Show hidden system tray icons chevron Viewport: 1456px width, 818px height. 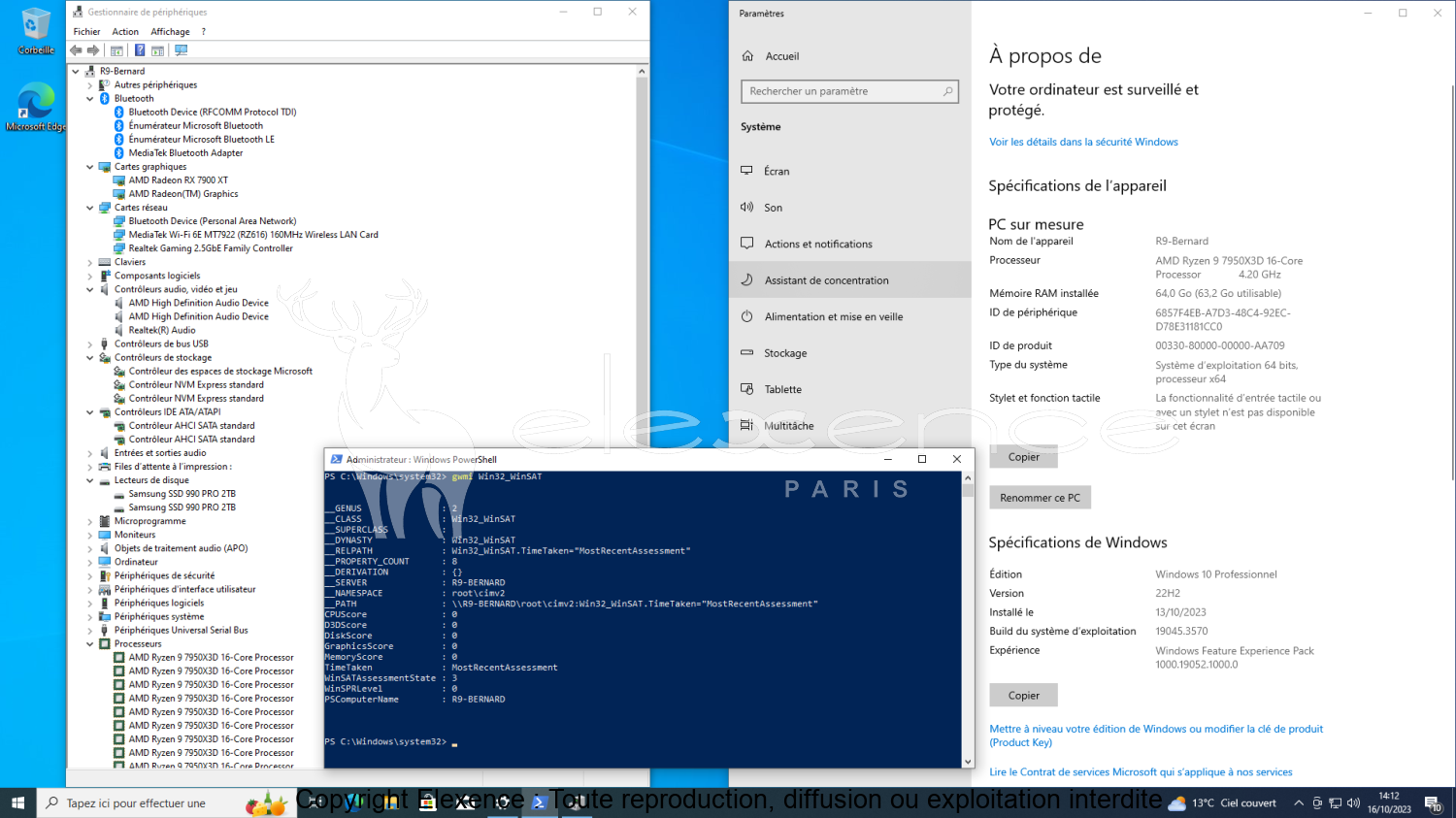[x=1299, y=803]
